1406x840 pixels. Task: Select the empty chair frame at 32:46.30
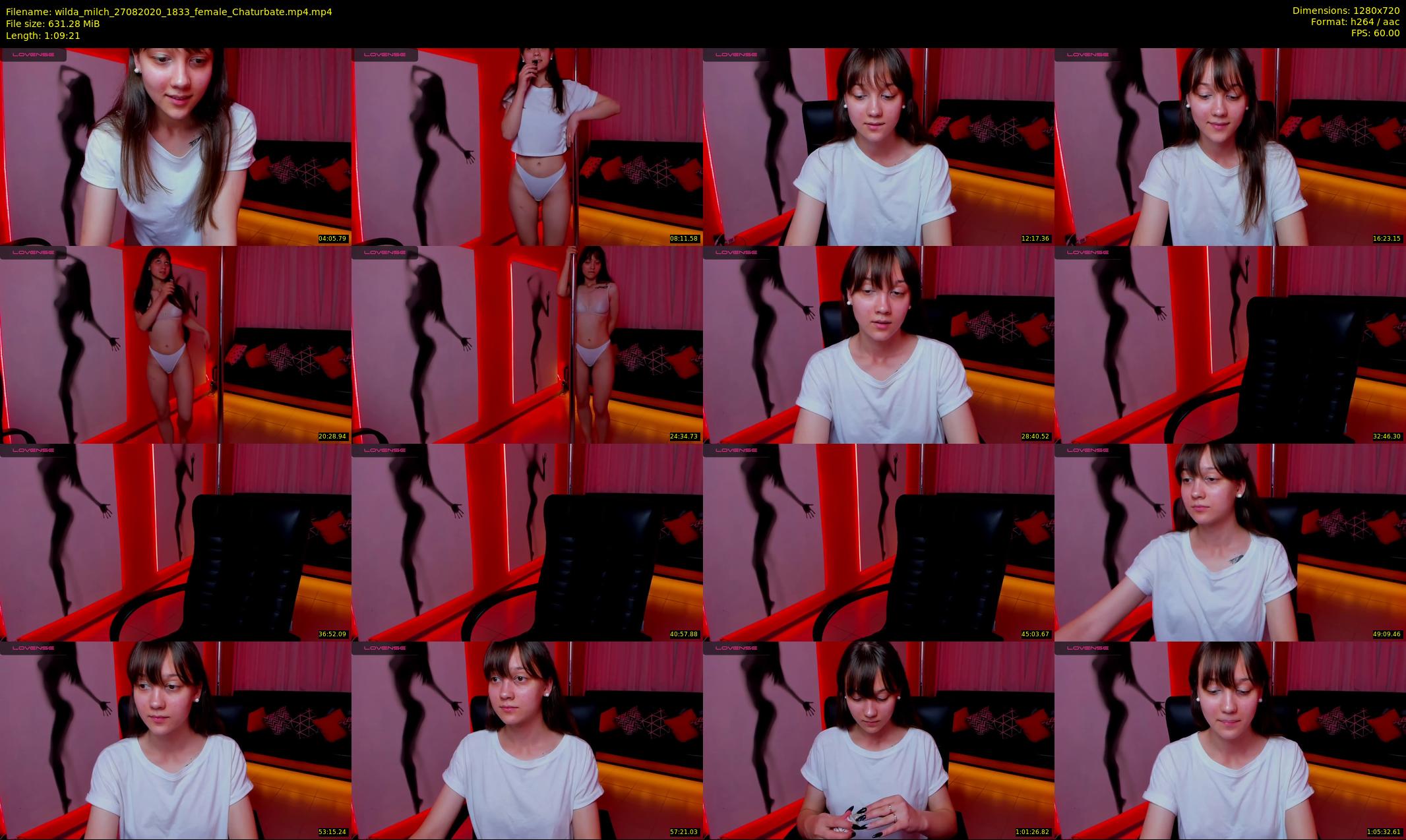(1230, 344)
